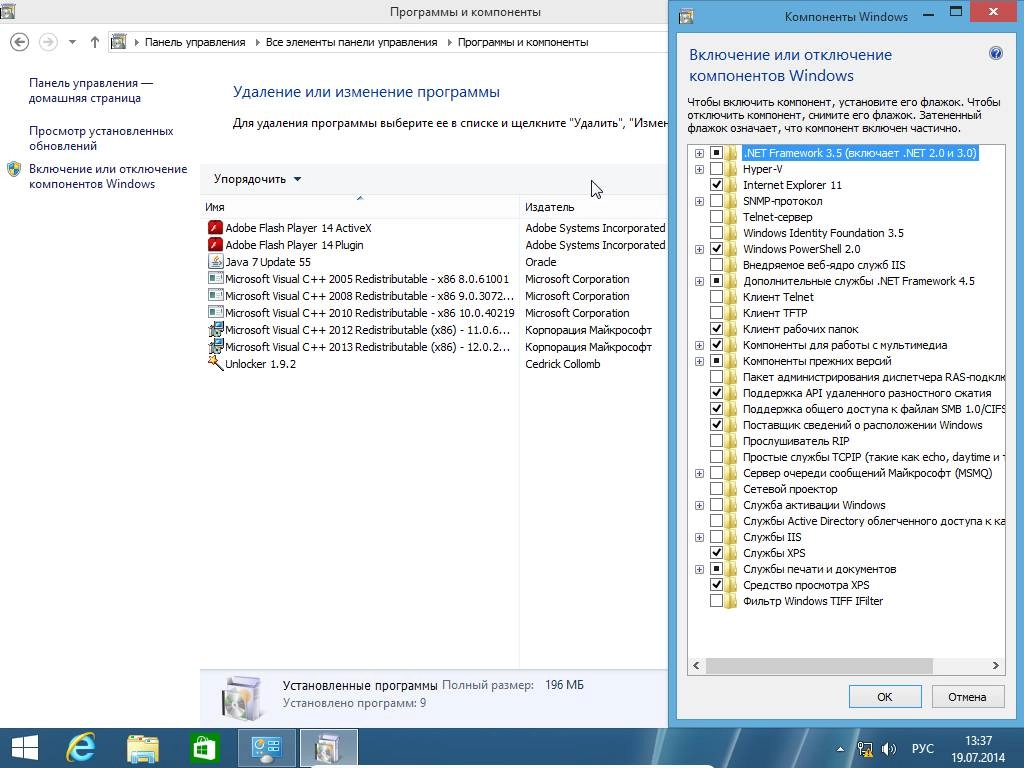1024x768 pixels.
Task: Click the Adobe Flash Player 14 Plugin icon
Action: (215, 244)
